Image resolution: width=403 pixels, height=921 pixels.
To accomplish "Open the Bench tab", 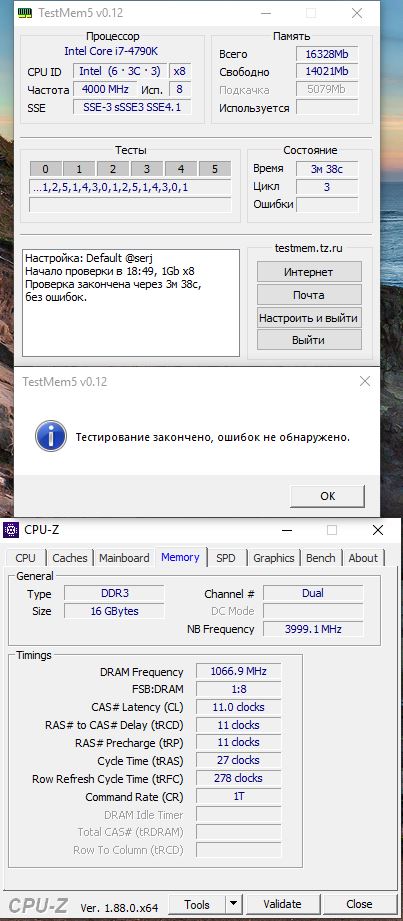I will coord(321,557).
